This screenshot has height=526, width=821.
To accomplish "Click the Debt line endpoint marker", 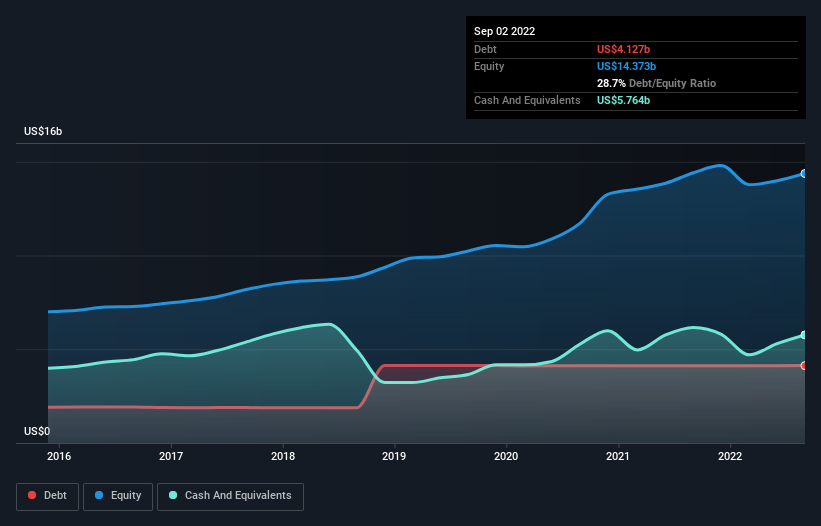I will 804,365.
